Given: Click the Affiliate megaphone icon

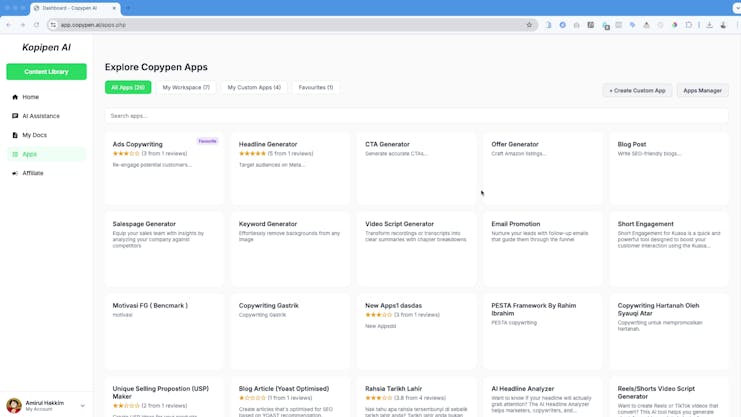Looking at the screenshot, I should point(15,173).
